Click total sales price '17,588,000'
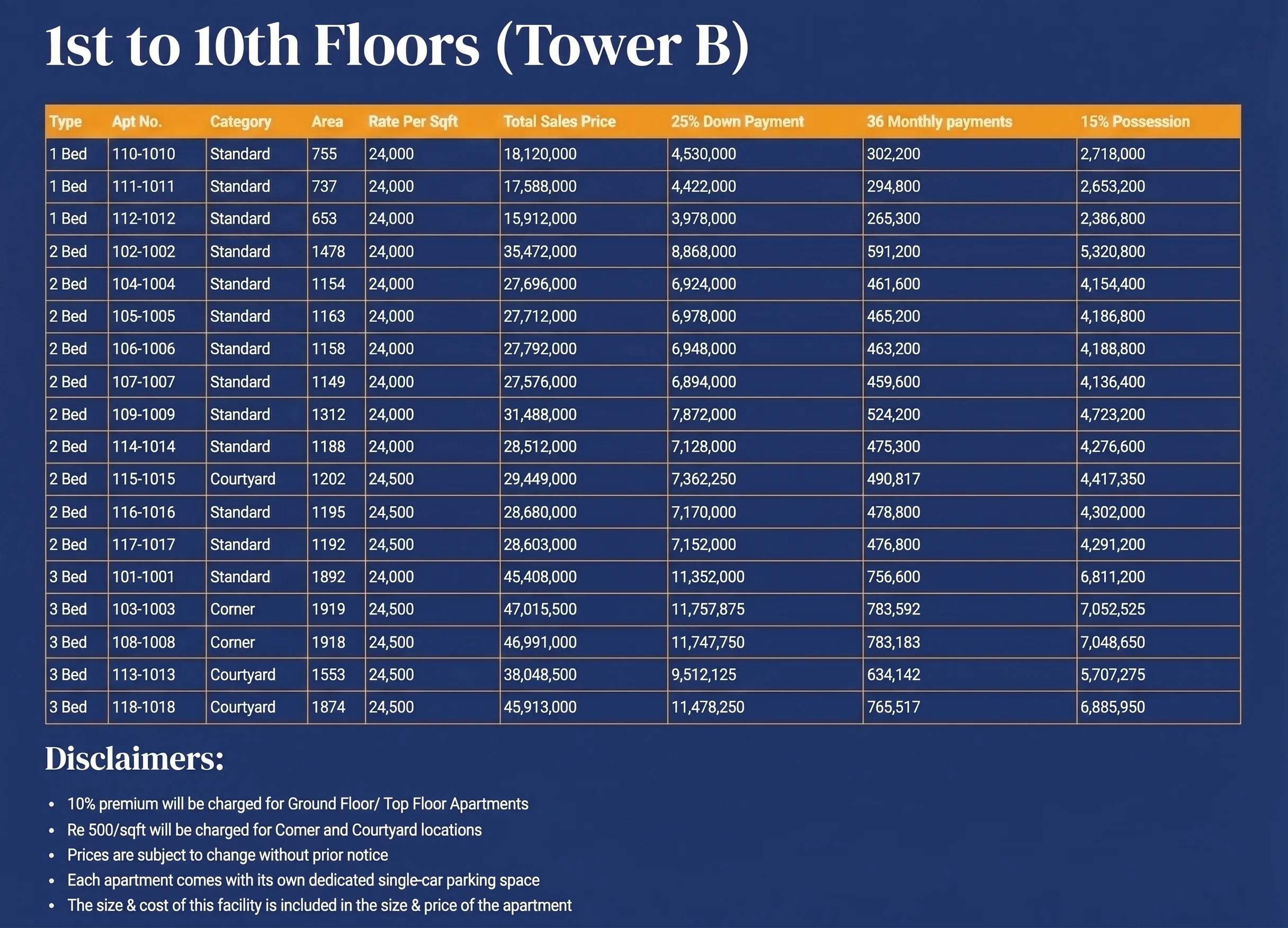Image resolution: width=1288 pixels, height=928 pixels. click(540, 186)
